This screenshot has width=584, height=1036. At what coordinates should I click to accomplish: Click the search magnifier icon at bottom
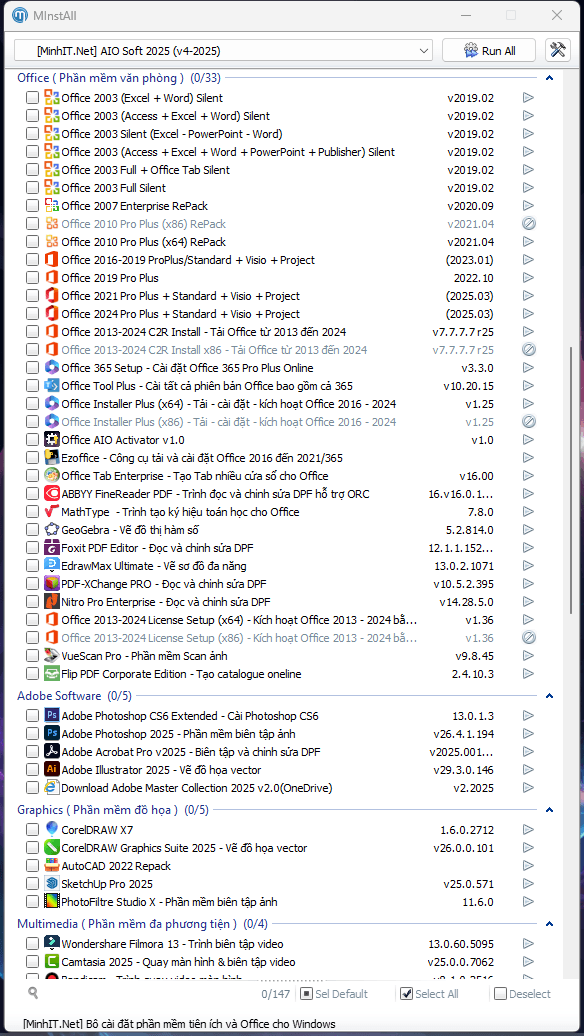click(34, 992)
